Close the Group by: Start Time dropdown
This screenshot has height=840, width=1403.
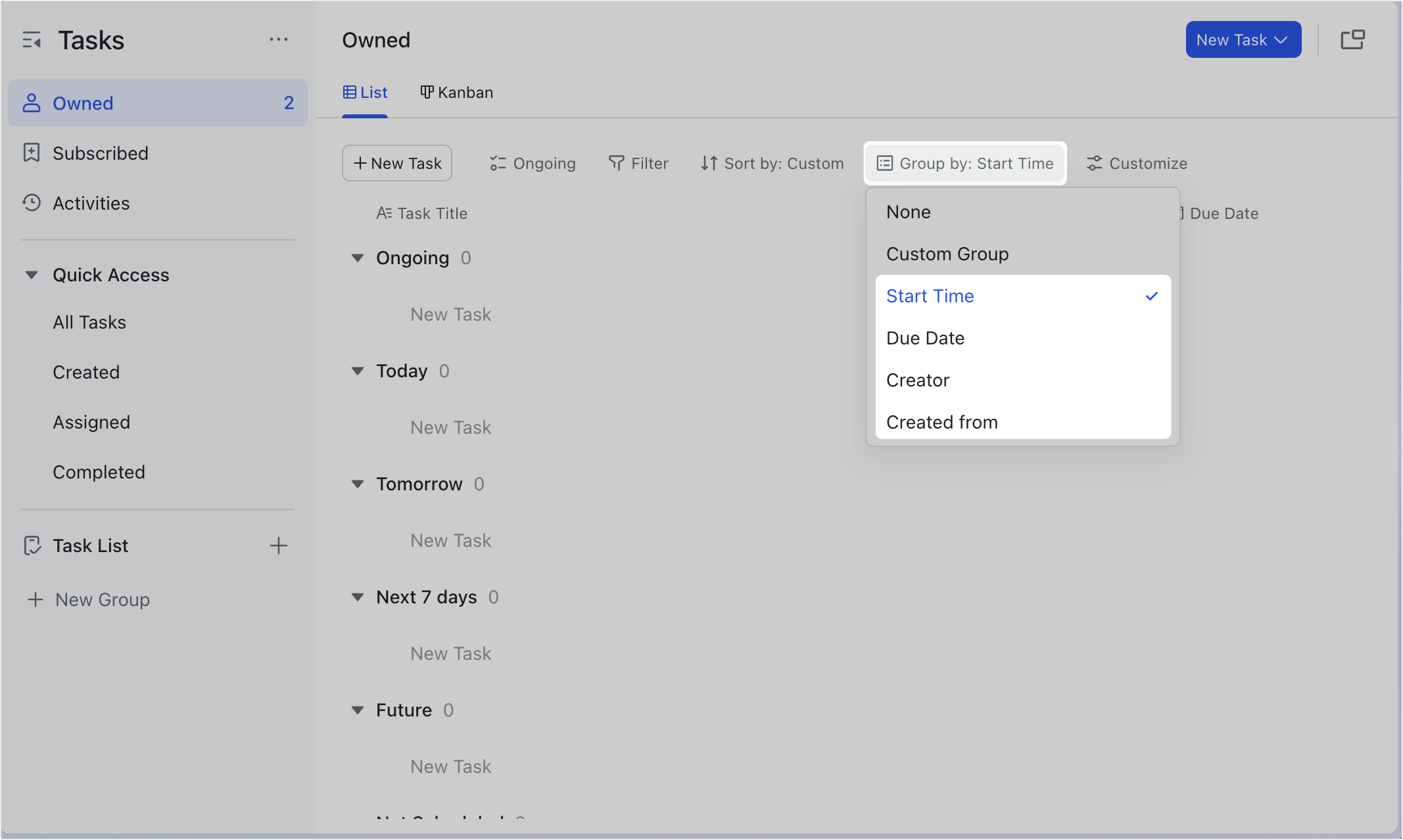point(965,163)
